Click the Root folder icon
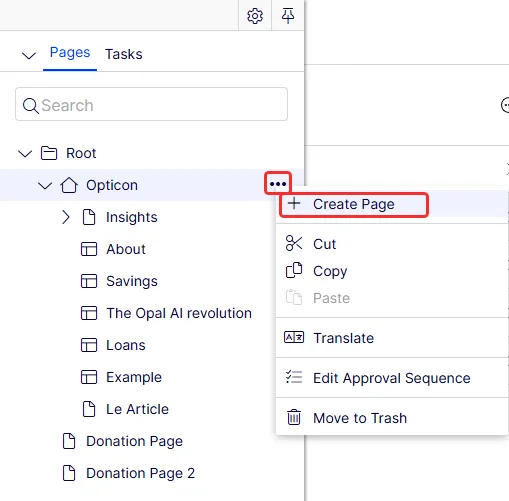509x501 pixels. (49, 153)
